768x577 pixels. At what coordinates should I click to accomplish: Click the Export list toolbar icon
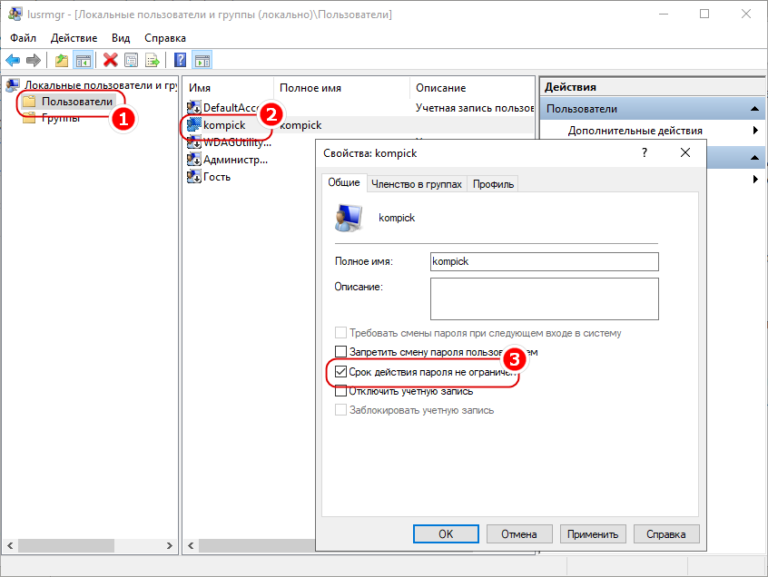pos(151,60)
